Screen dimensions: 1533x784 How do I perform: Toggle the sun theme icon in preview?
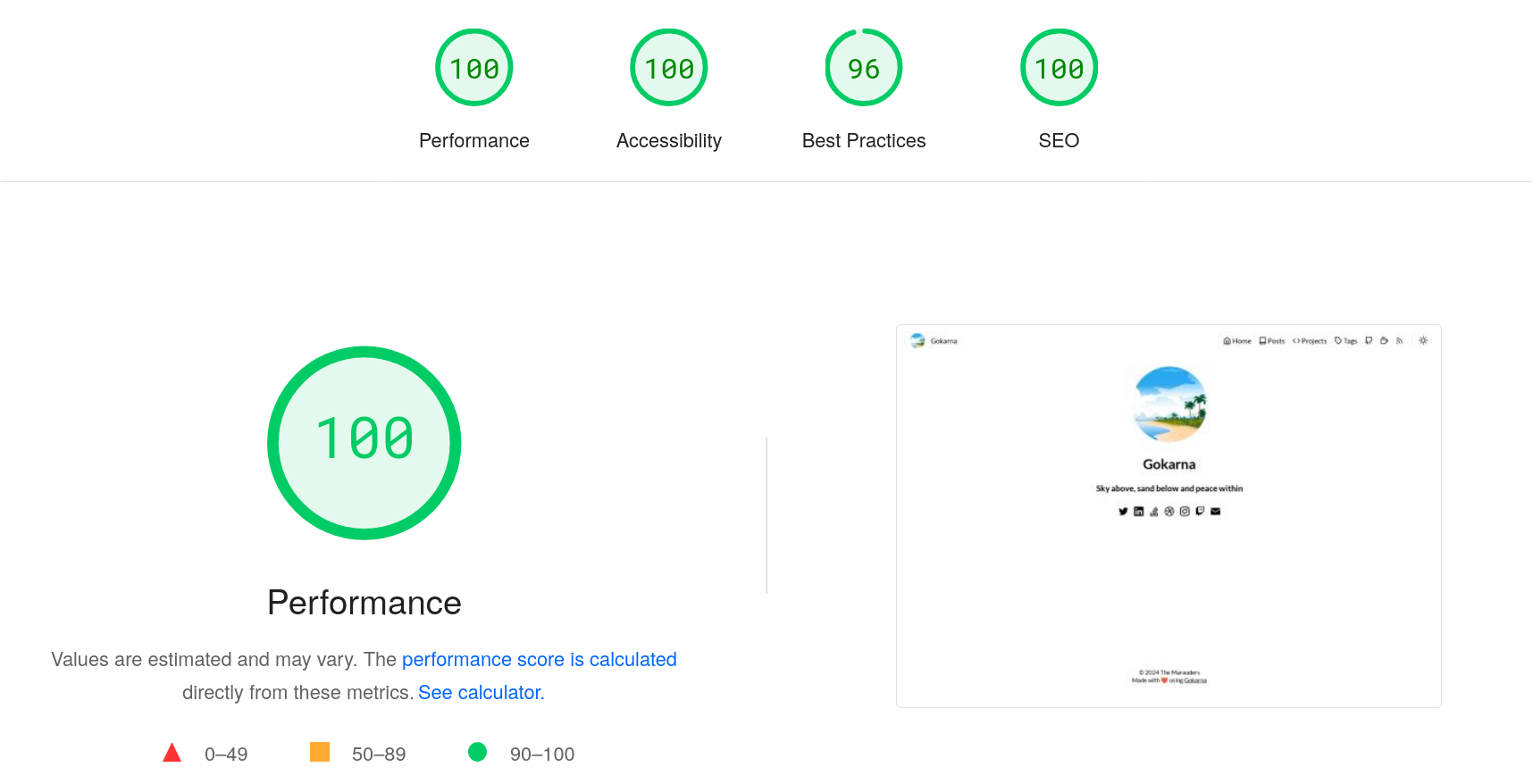click(x=1423, y=341)
